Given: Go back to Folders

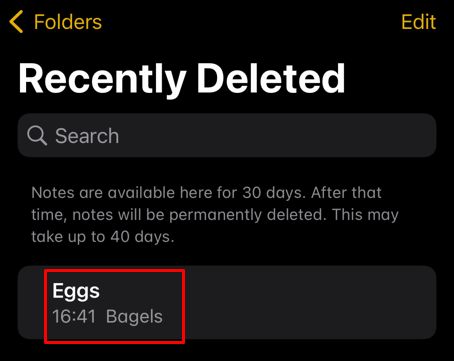Looking at the screenshot, I should pos(56,22).
